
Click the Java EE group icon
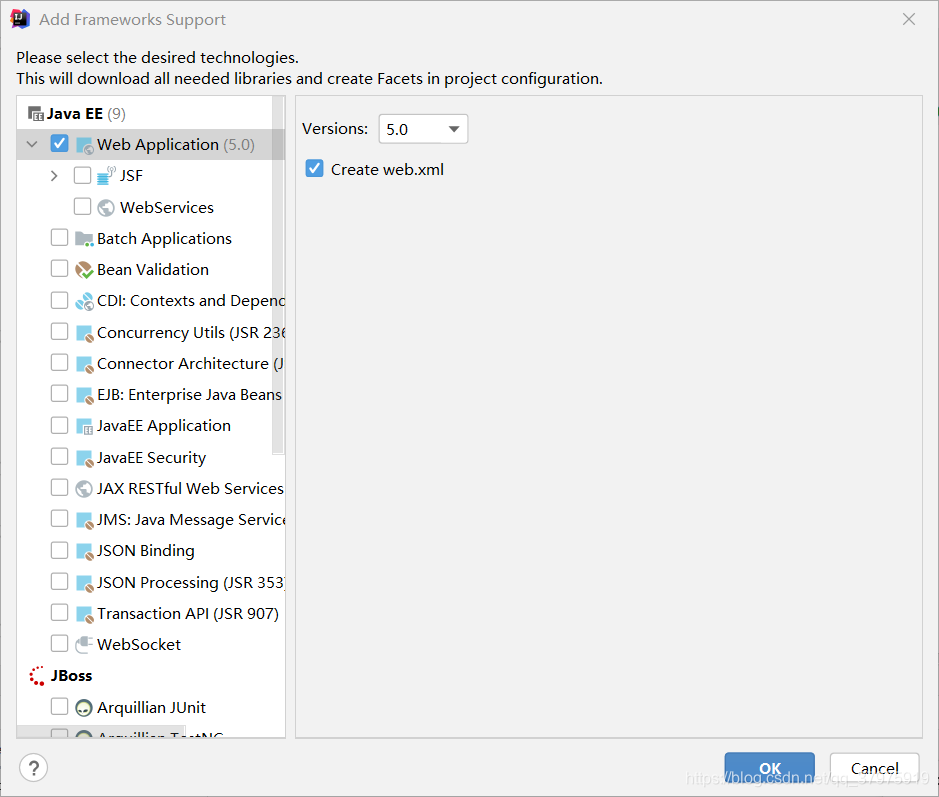(36, 114)
